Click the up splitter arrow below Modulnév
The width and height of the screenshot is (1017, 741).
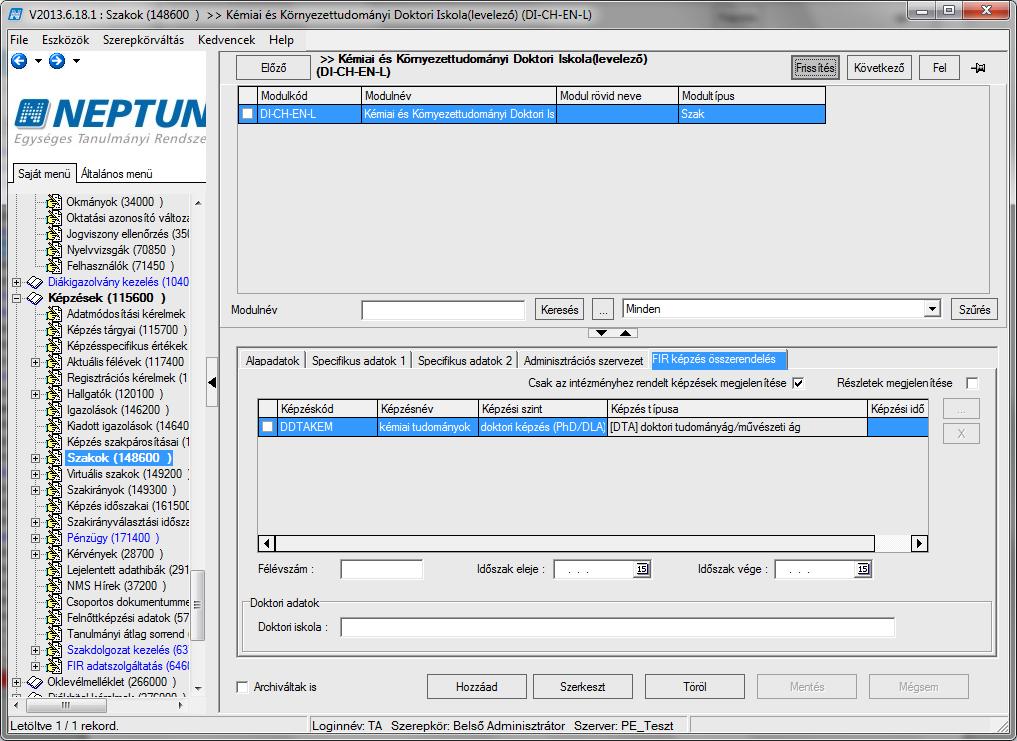click(x=626, y=333)
